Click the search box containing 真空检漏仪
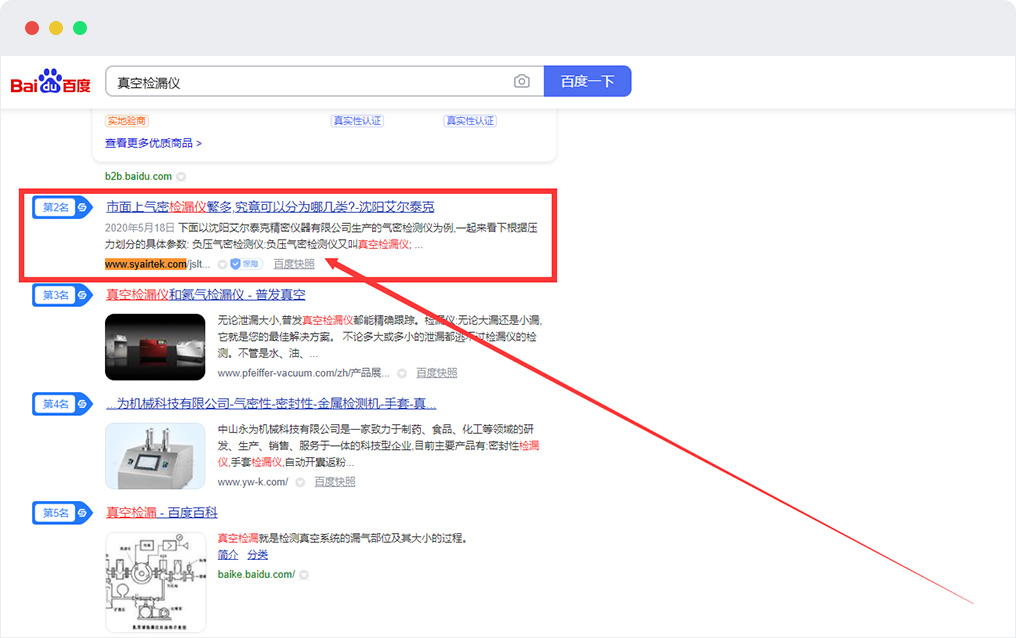The height and width of the screenshot is (638, 1016). pyautogui.click(x=324, y=82)
